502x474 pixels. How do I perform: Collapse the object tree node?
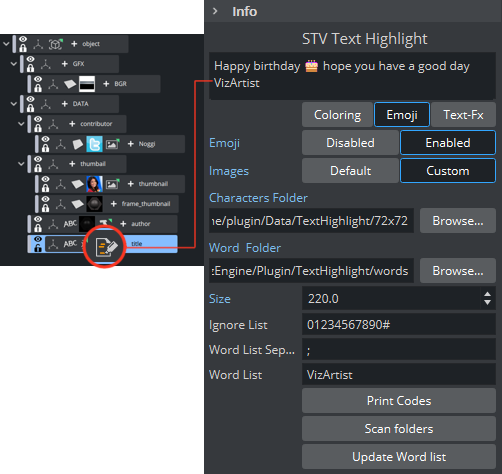point(6,44)
